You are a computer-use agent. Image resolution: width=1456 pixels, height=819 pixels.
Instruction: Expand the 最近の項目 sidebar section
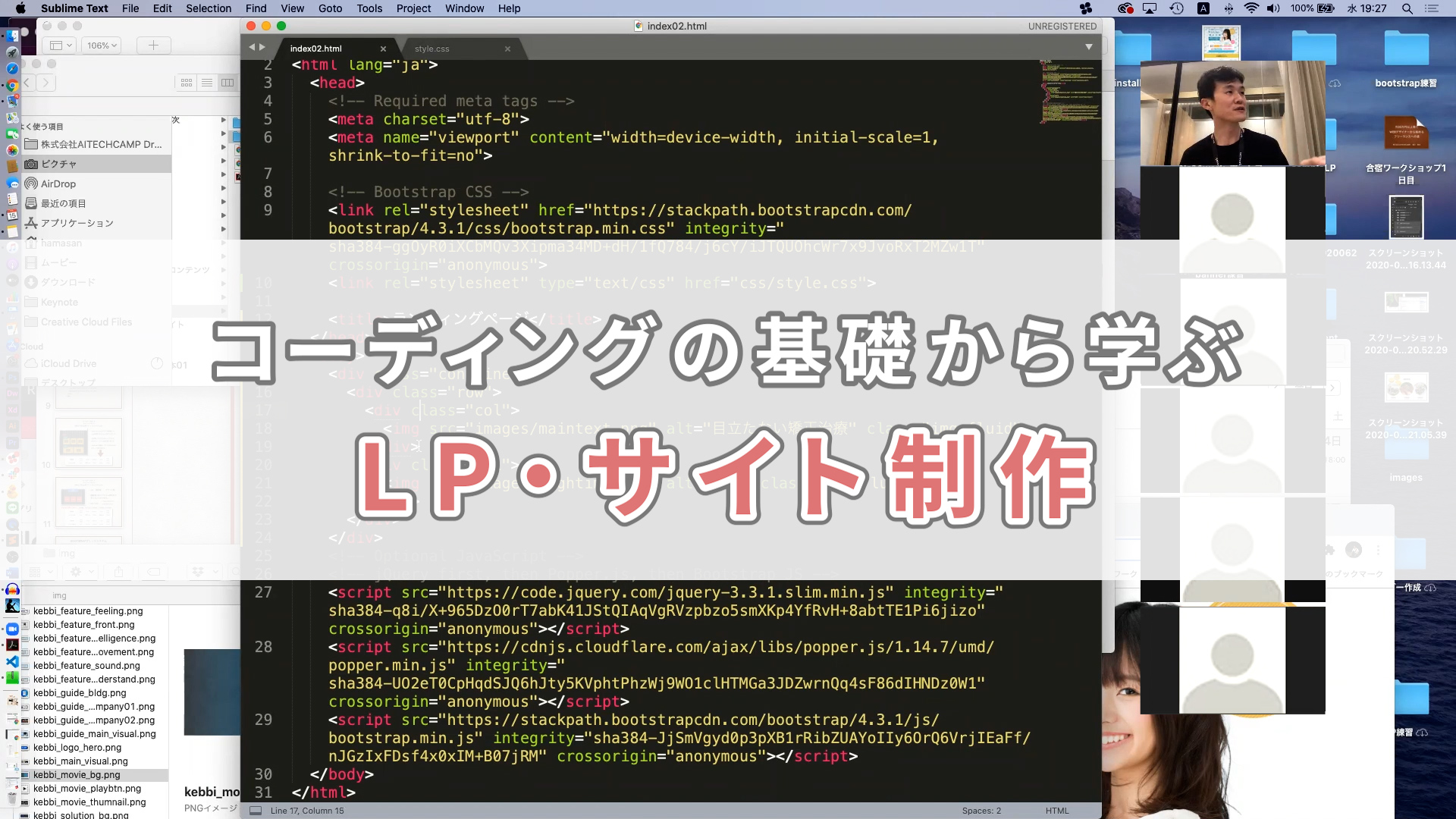pyautogui.click(x=224, y=203)
